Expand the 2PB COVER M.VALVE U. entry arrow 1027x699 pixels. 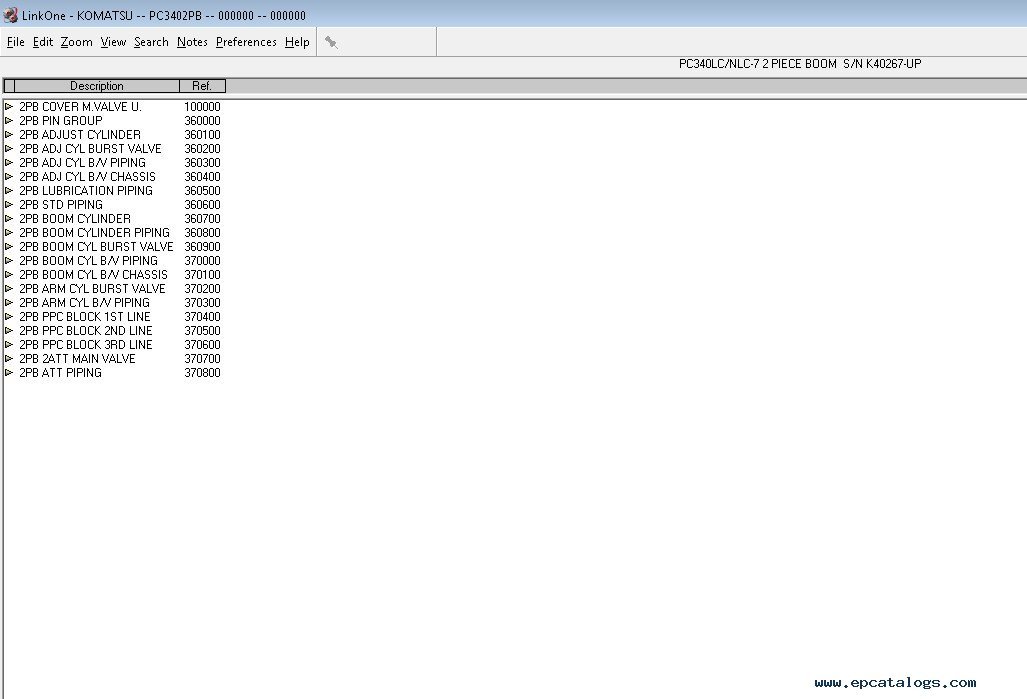pos(9,106)
